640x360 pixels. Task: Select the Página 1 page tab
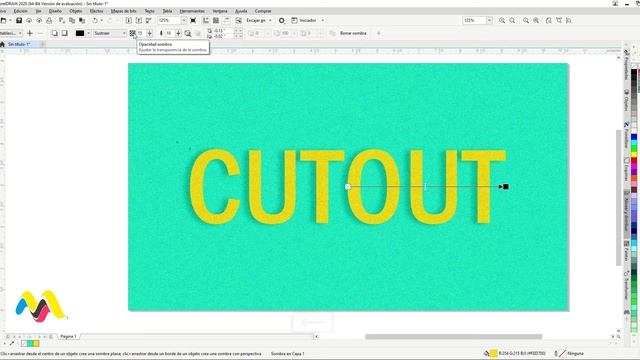pos(68,336)
